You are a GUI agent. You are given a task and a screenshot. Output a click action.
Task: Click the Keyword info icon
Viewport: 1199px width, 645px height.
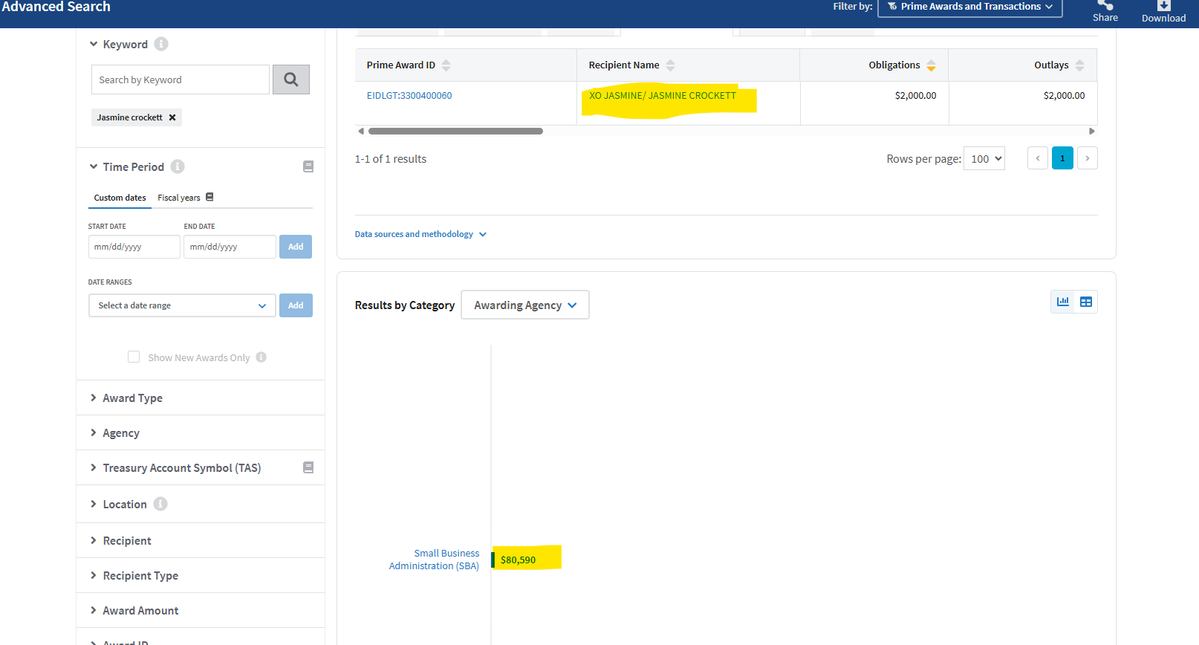(x=161, y=44)
